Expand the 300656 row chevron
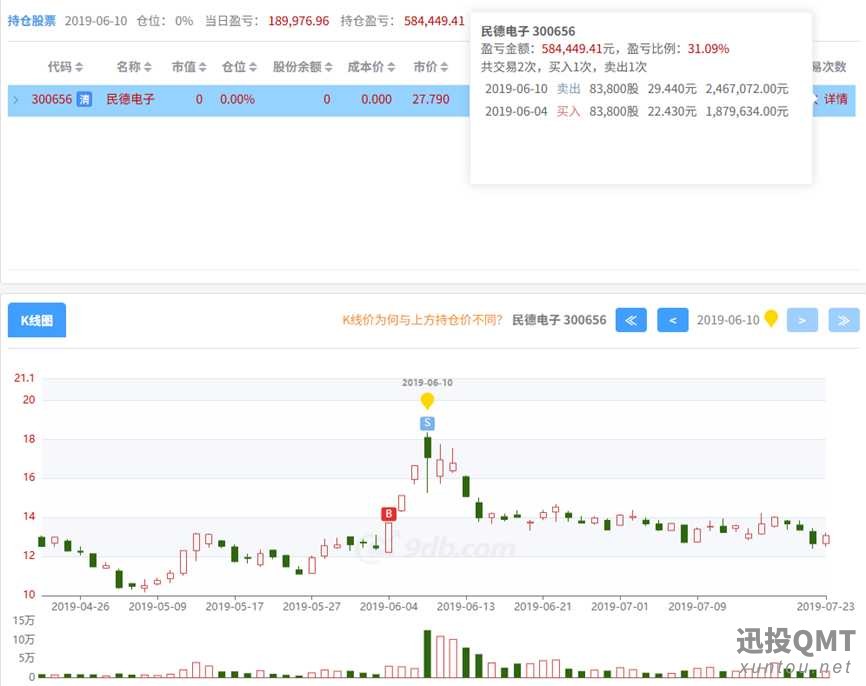The width and height of the screenshot is (866, 686). pos(15,100)
